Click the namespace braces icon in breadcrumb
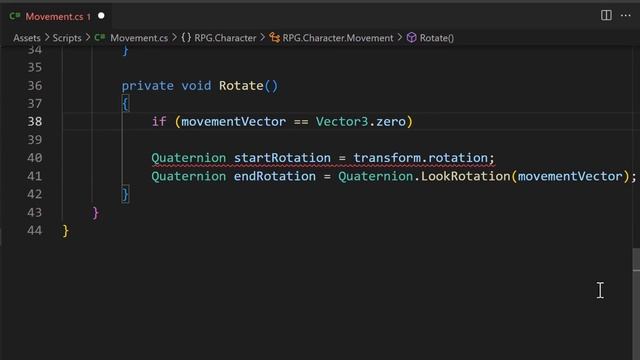 coord(186,38)
